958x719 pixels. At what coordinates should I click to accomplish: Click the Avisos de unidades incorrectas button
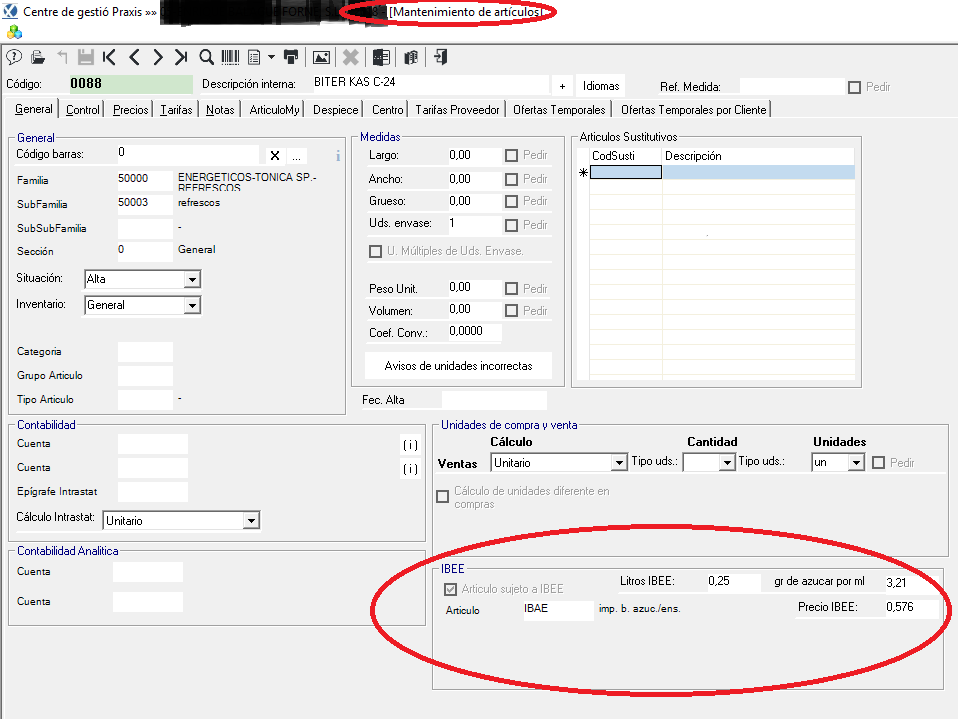[458, 366]
